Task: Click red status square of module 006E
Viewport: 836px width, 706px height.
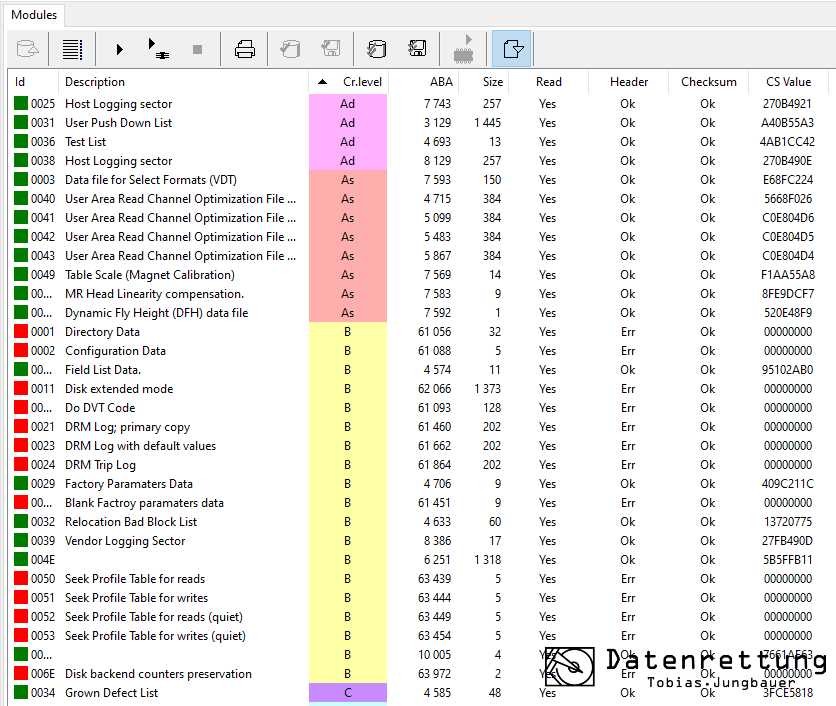Action: point(21,673)
